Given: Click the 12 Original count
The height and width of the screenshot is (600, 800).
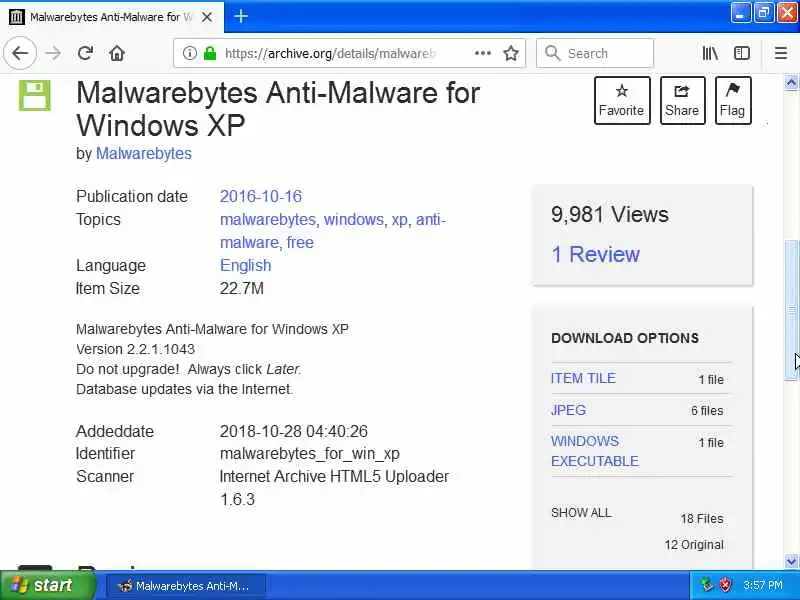Looking at the screenshot, I should click(694, 545).
